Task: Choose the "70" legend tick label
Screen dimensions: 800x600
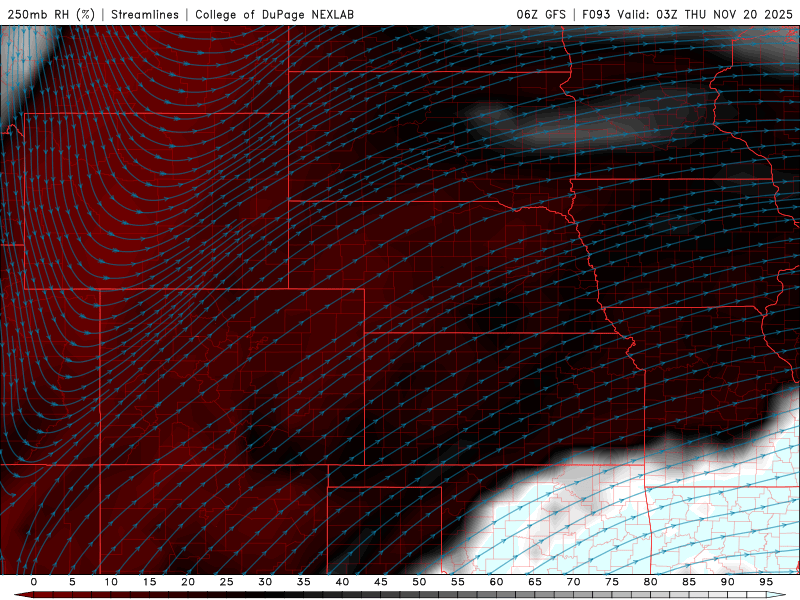Action: tap(573, 582)
